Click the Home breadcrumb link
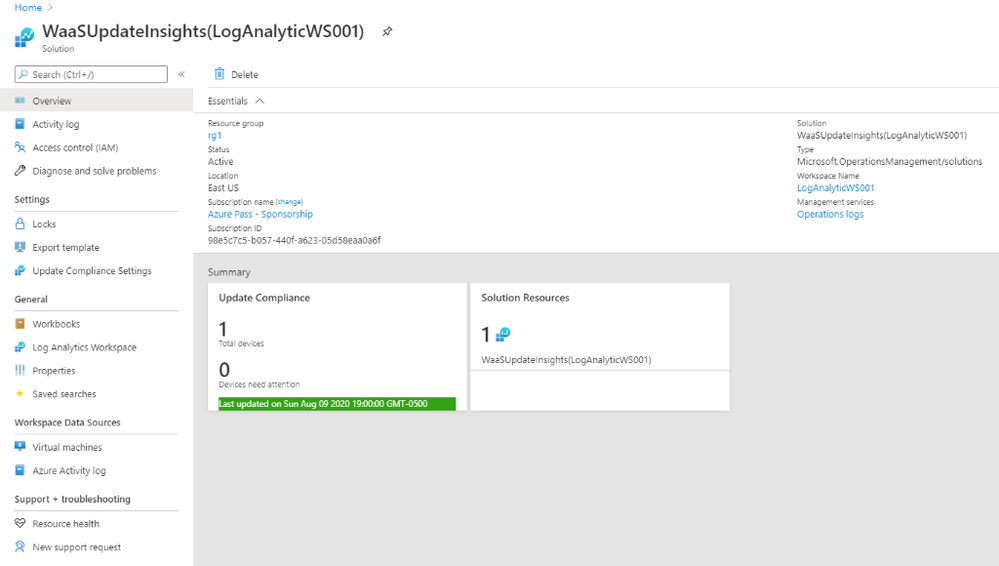 [28, 8]
